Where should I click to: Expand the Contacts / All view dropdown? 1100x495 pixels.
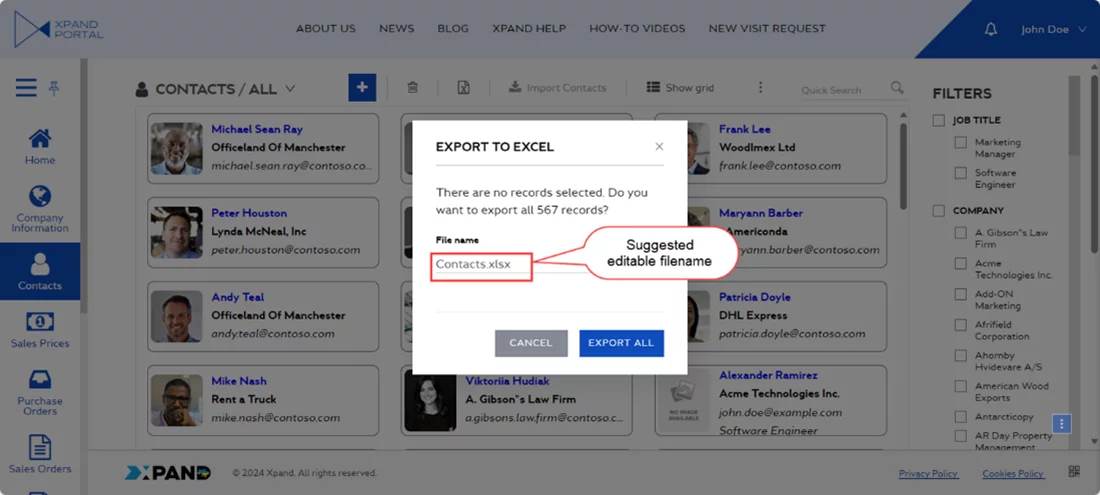point(290,89)
